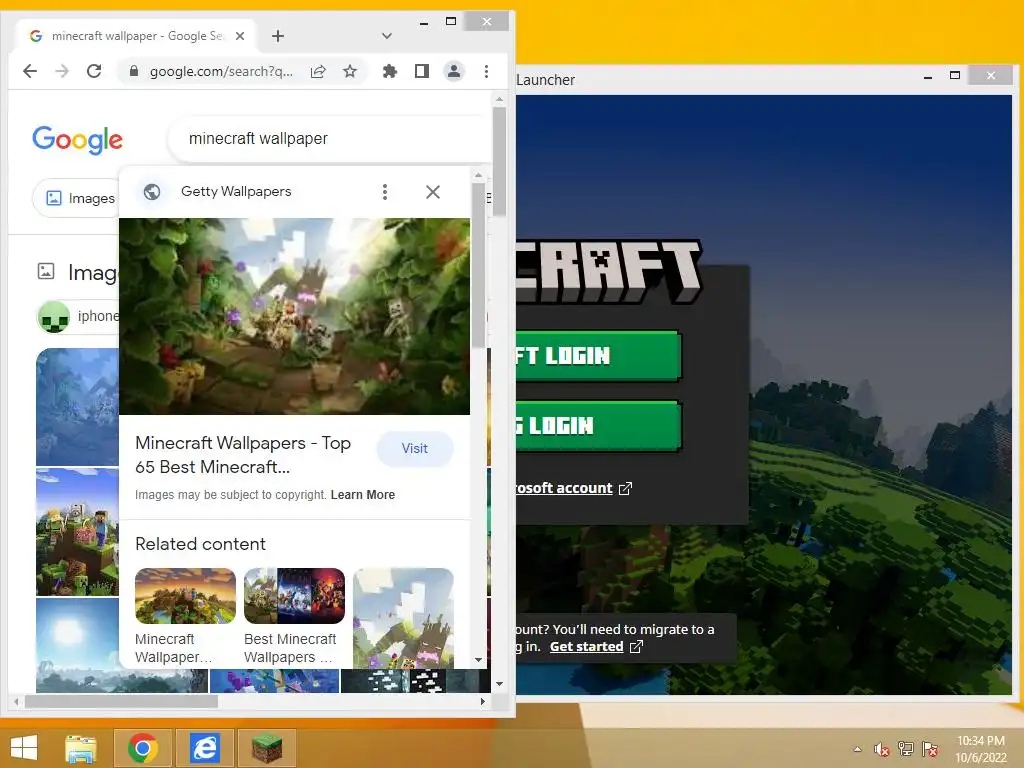Image resolution: width=1024 pixels, height=768 pixels.
Task: Click preview panel scroll up arrow
Action: 479,176
